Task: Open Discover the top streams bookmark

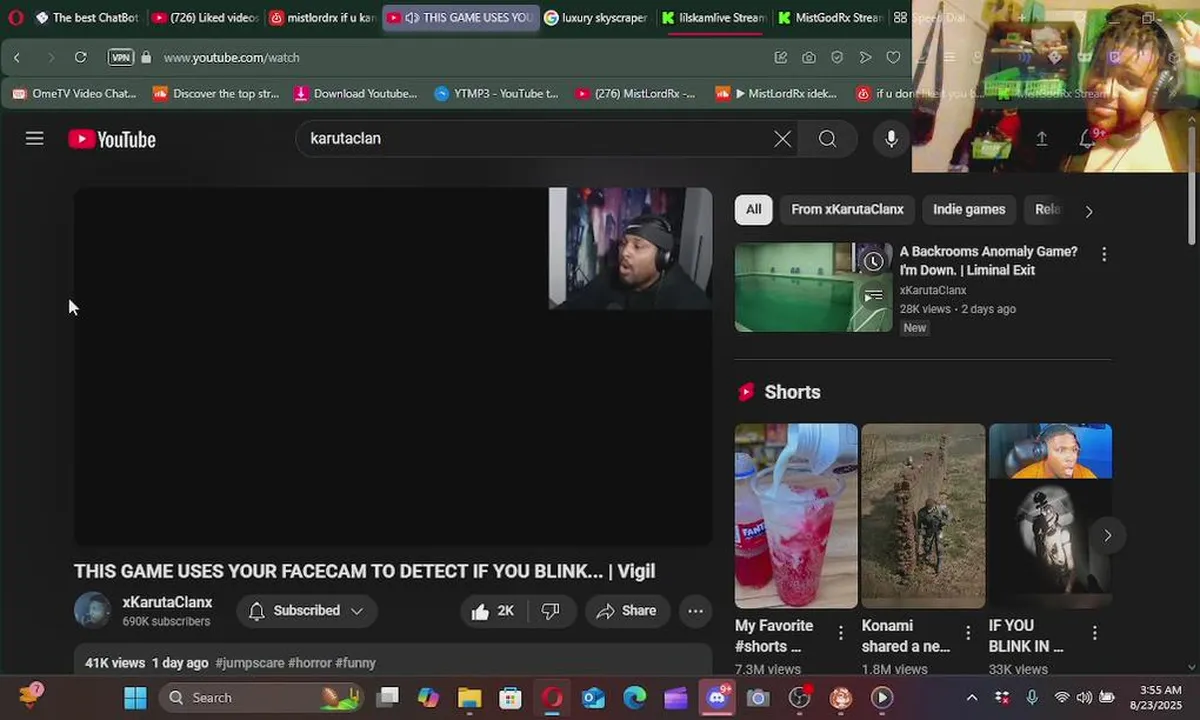Action: [215, 94]
